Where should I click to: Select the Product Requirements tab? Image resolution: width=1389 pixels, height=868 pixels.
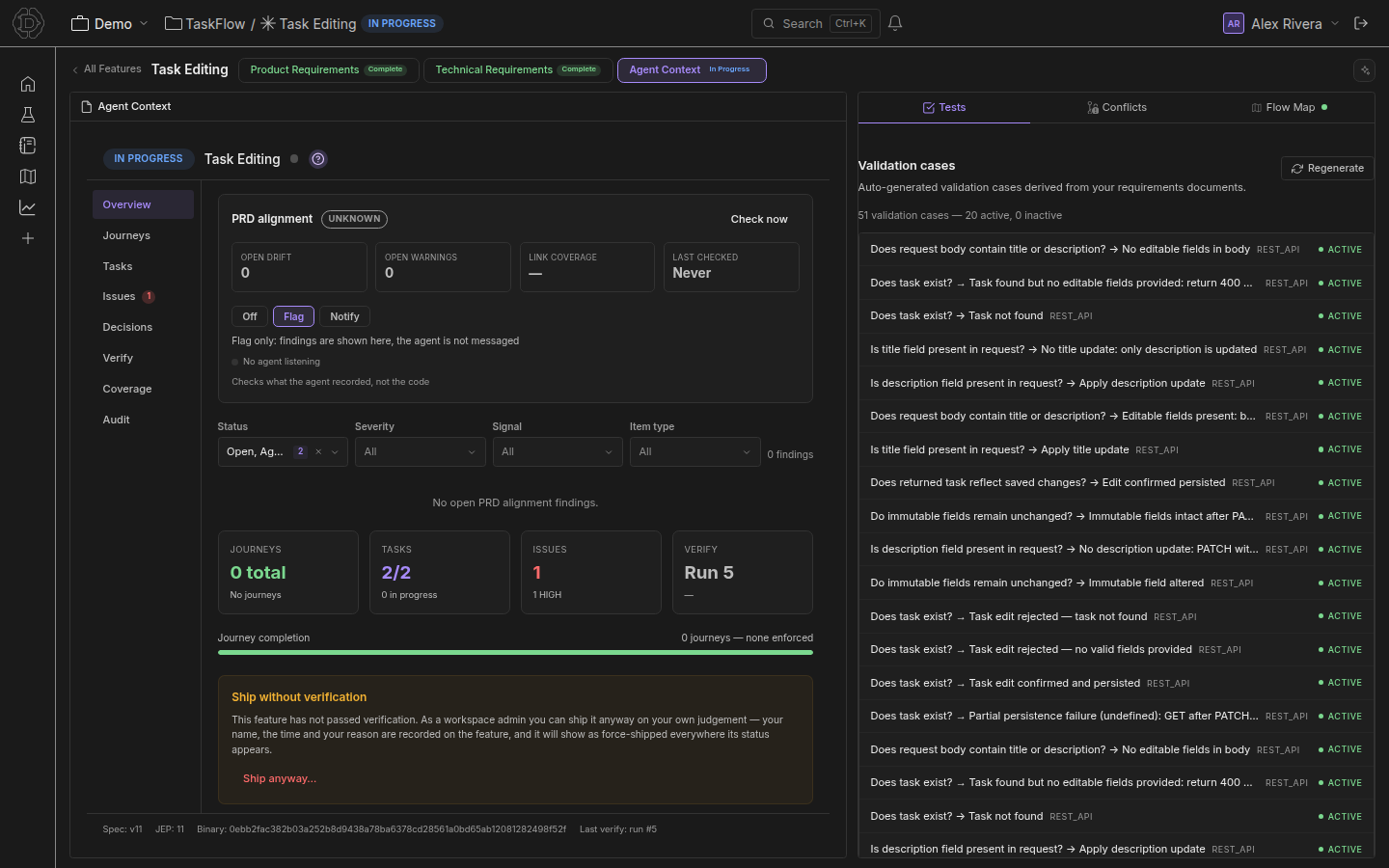(328, 69)
